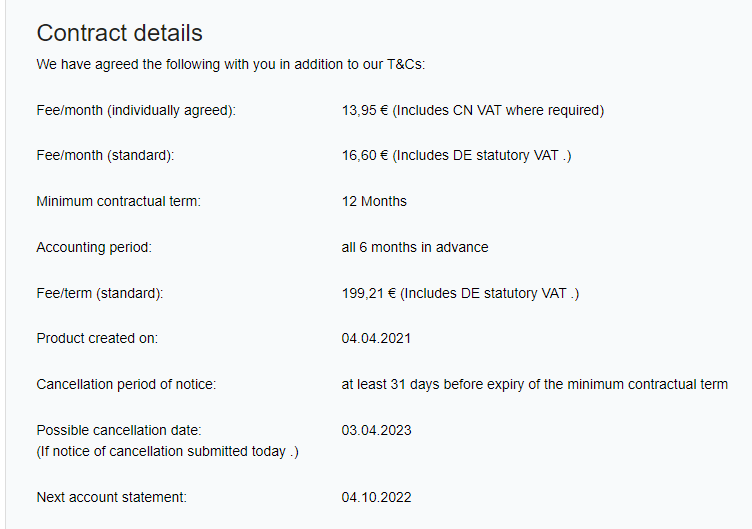Click the 03.04.2023 cancellation date
The width and height of the screenshot is (752, 529).
pyautogui.click(x=376, y=431)
